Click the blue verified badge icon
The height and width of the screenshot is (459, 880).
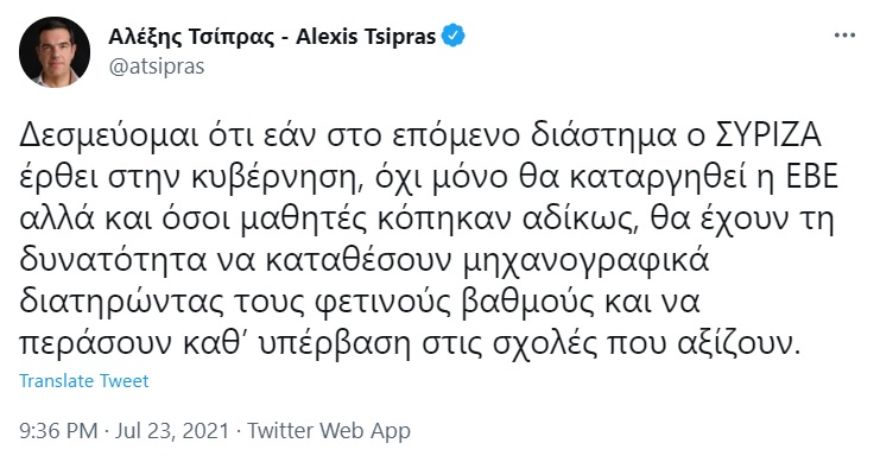pos(454,37)
